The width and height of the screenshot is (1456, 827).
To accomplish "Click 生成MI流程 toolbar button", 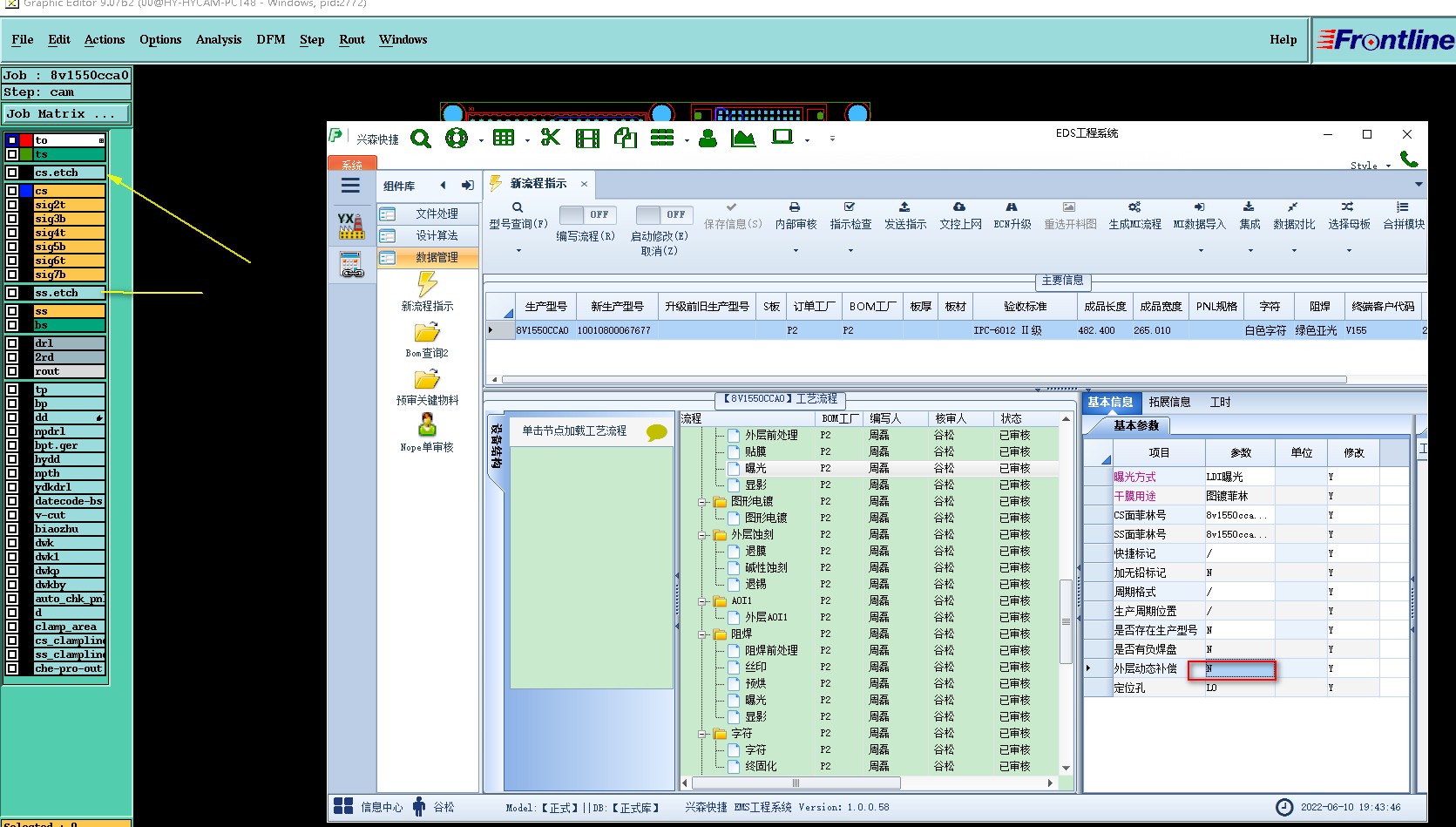I will click(x=1134, y=216).
